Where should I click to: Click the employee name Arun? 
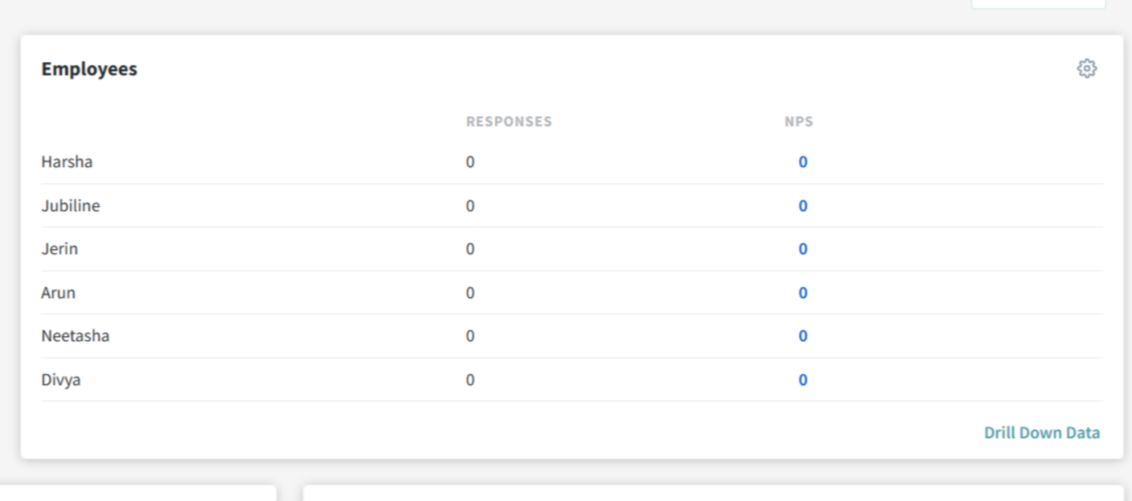(58, 293)
